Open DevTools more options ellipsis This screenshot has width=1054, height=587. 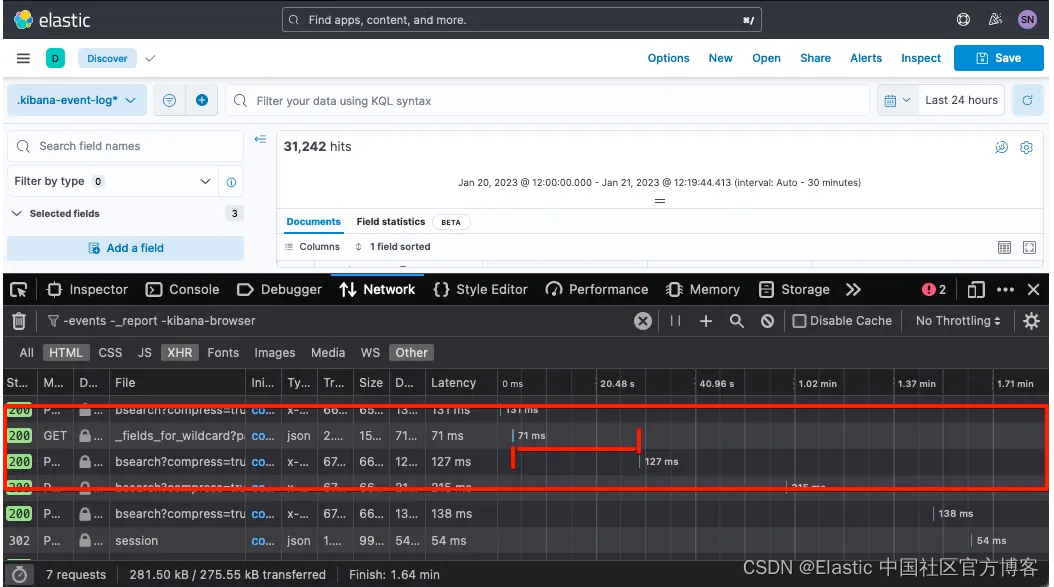tap(1006, 290)
